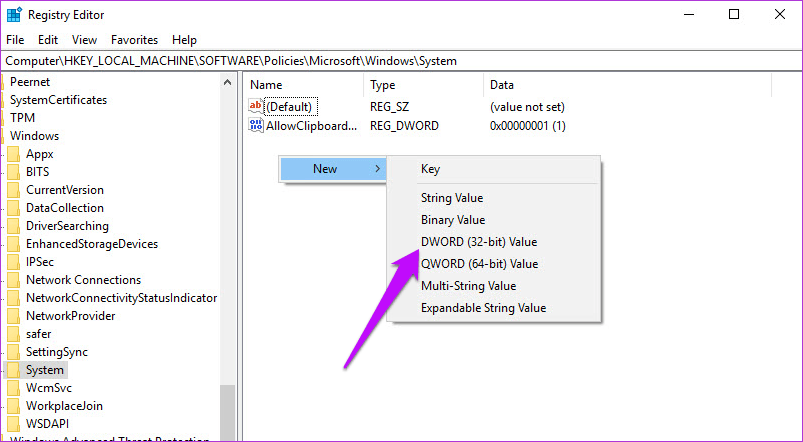Image resolution: width=803 pixels, height=442 pixels.
Task: Click the Appx folder icon
Action: point(14,154)
